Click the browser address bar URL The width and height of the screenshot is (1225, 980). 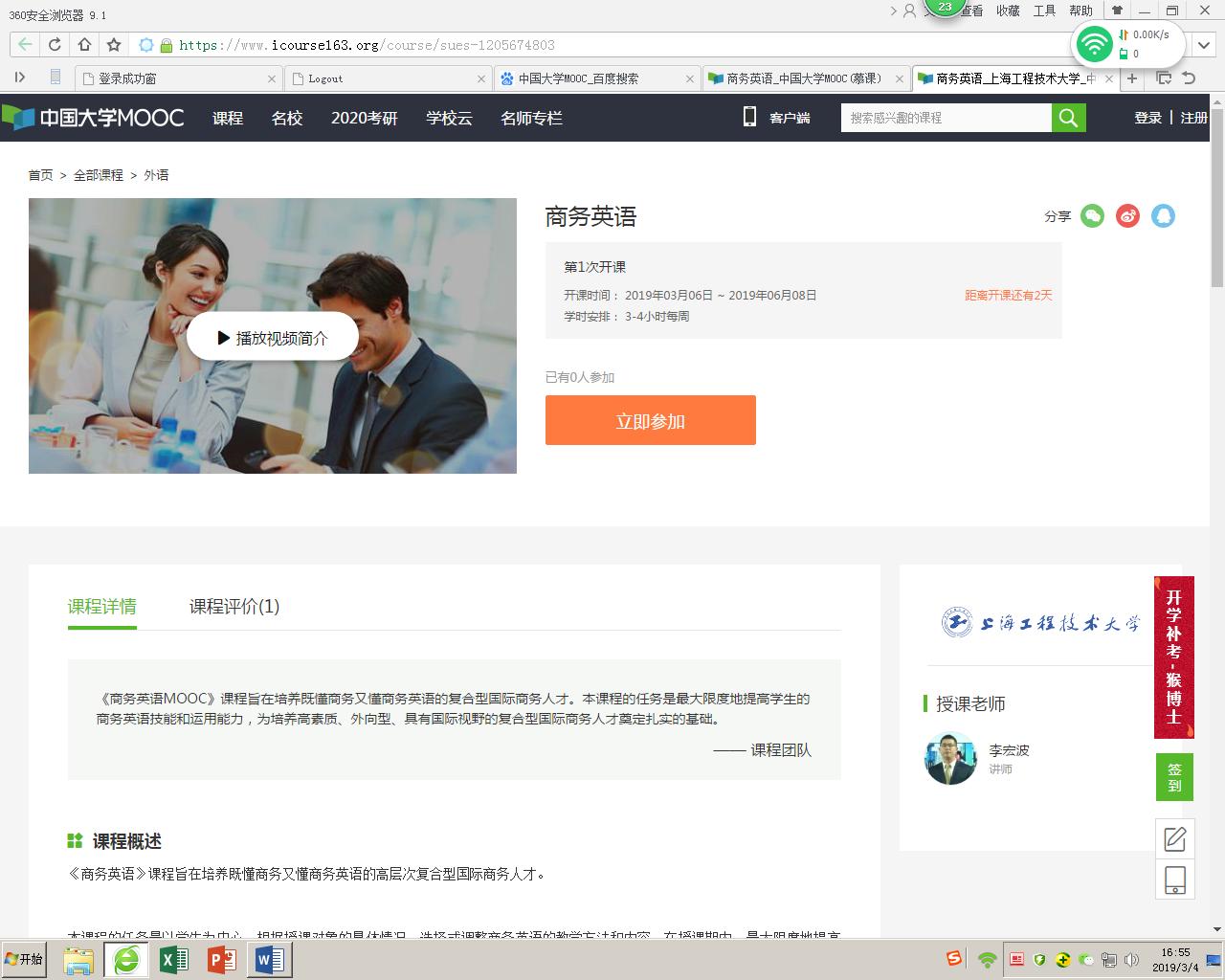367,45
